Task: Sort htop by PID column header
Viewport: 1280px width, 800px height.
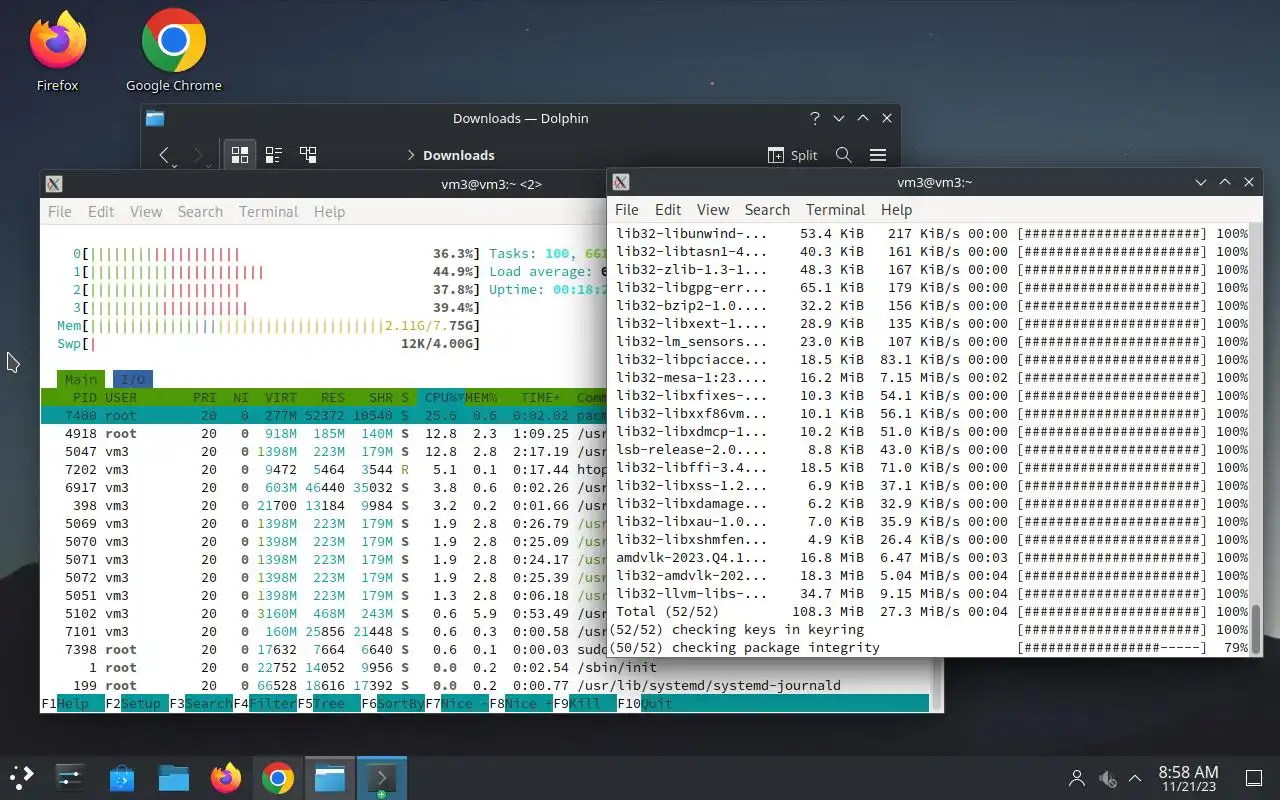Action: click(85, 397)
